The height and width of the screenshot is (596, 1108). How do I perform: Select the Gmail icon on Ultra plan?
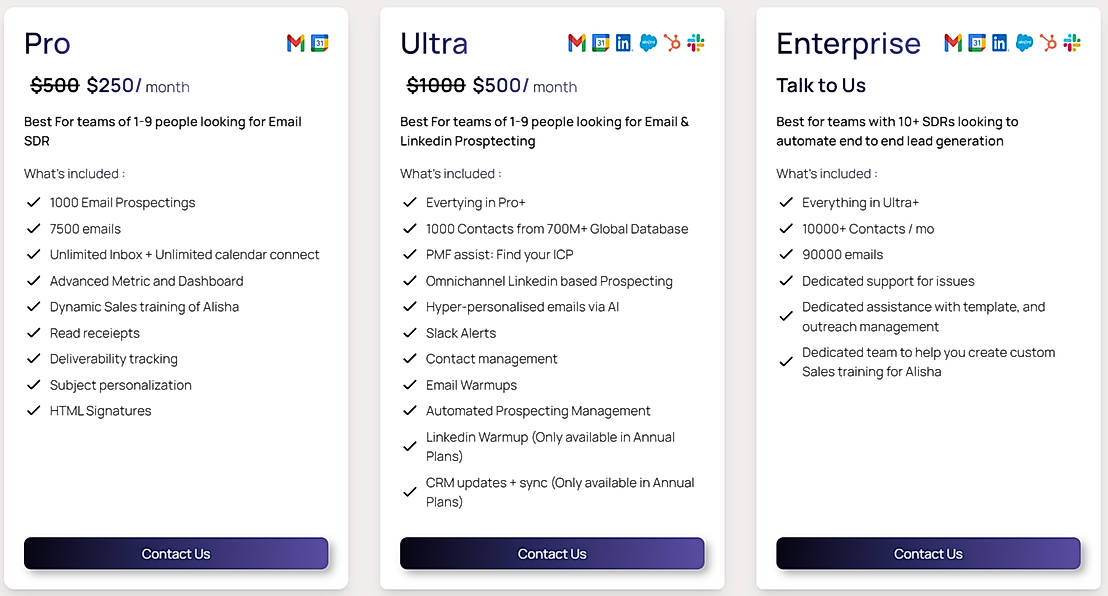(576, 43)
